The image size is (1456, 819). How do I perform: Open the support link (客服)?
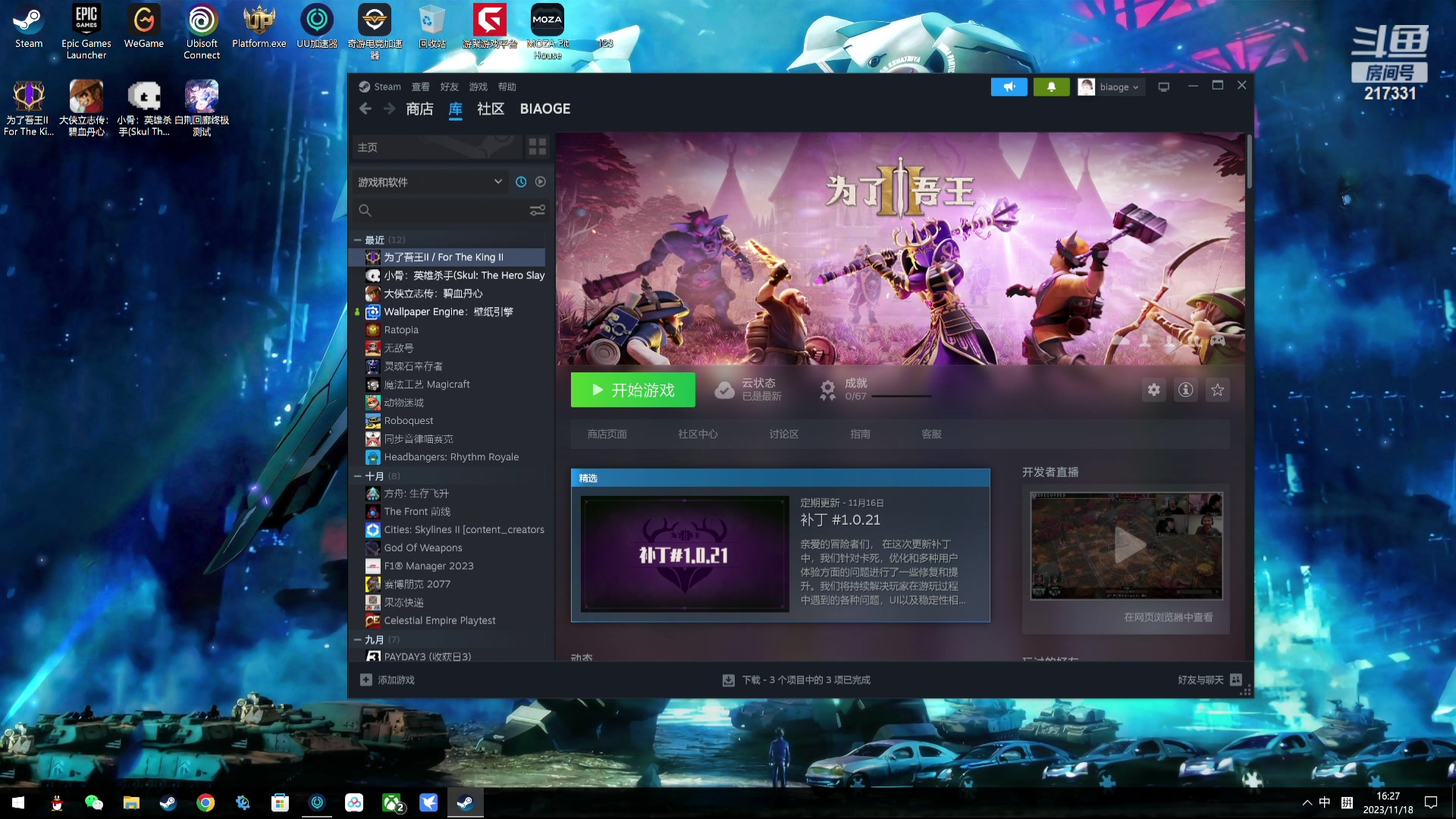tap(931, 435)
